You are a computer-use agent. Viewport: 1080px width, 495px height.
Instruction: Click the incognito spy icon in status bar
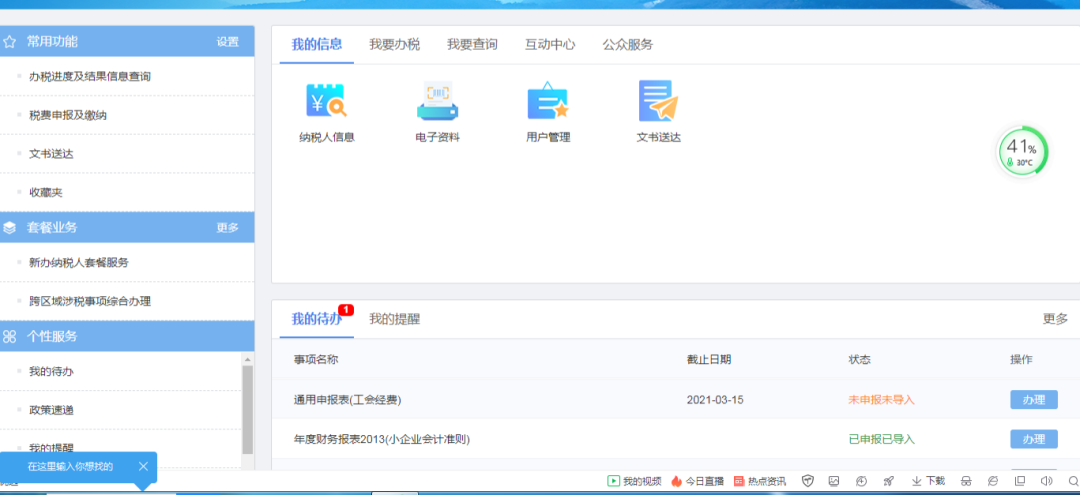pos(966,481)
